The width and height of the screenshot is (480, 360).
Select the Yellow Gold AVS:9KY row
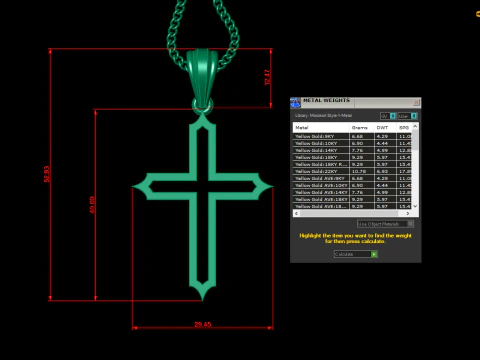pos(352,178)
